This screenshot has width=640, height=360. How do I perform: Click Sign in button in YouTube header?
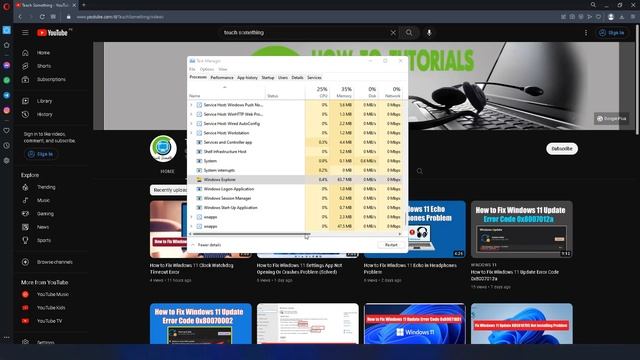tap(612, 33)
